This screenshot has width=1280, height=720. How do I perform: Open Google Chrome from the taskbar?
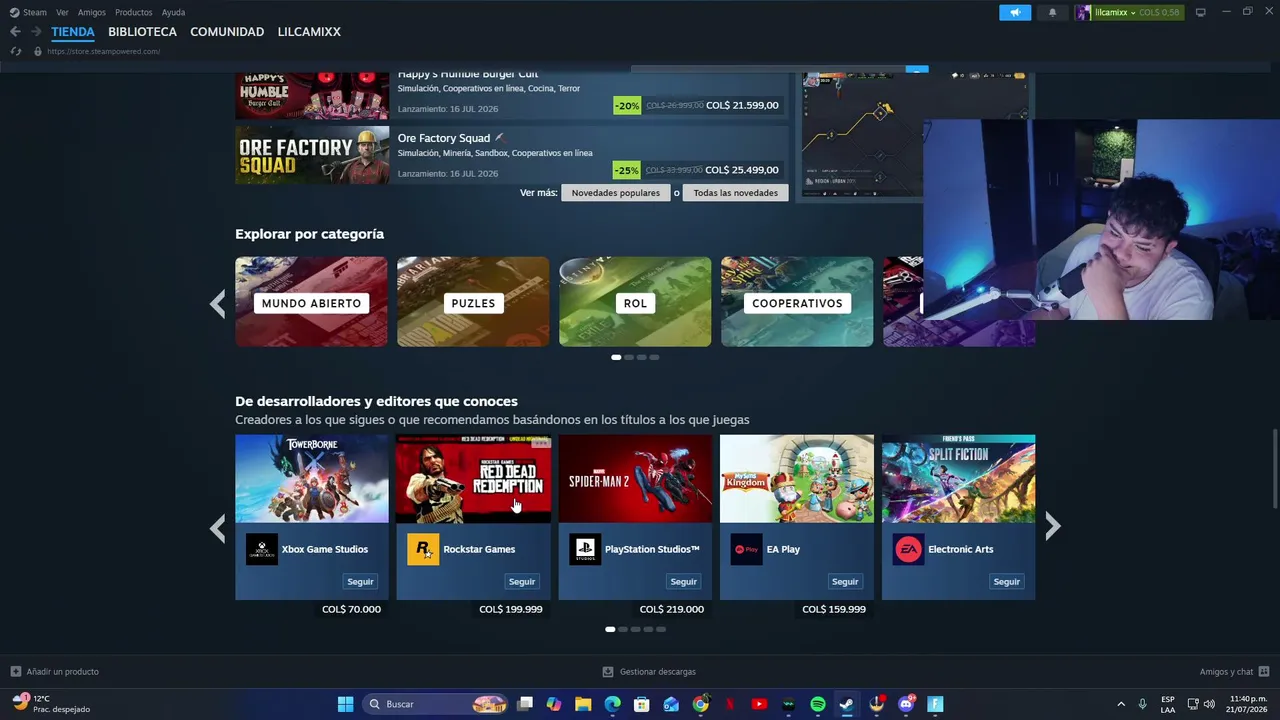tap(701, 704)
